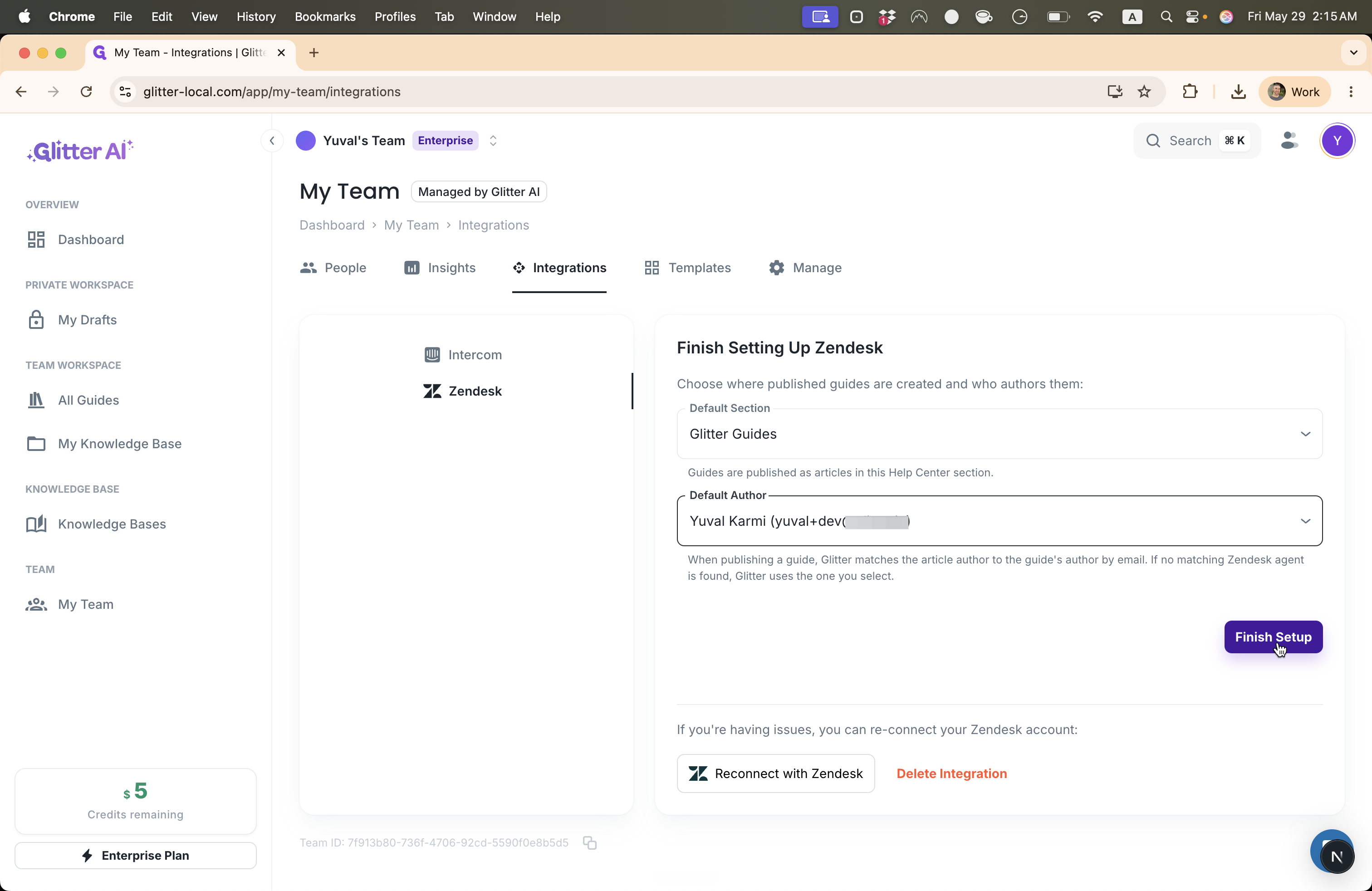Switch to the Templates tab

687,267
